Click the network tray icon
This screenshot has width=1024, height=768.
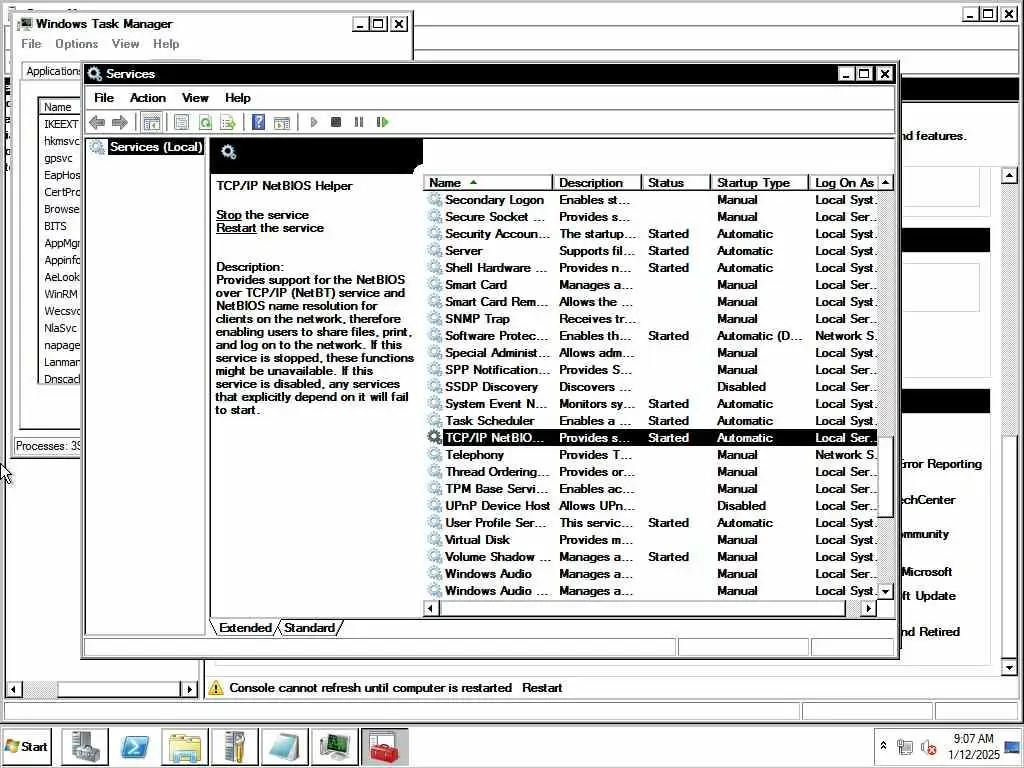click(x=904, y=746)
